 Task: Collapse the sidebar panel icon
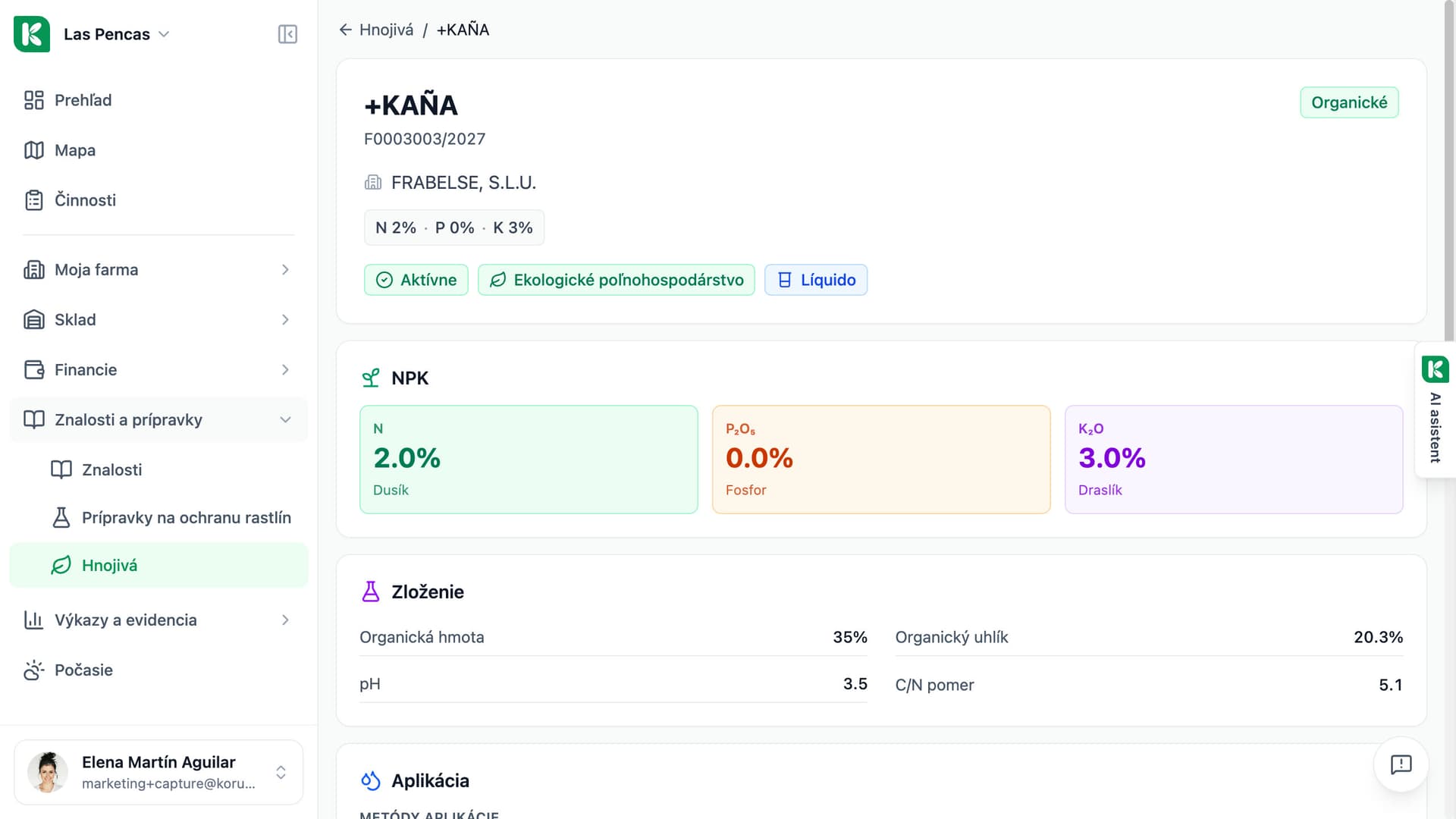(287, 34)
